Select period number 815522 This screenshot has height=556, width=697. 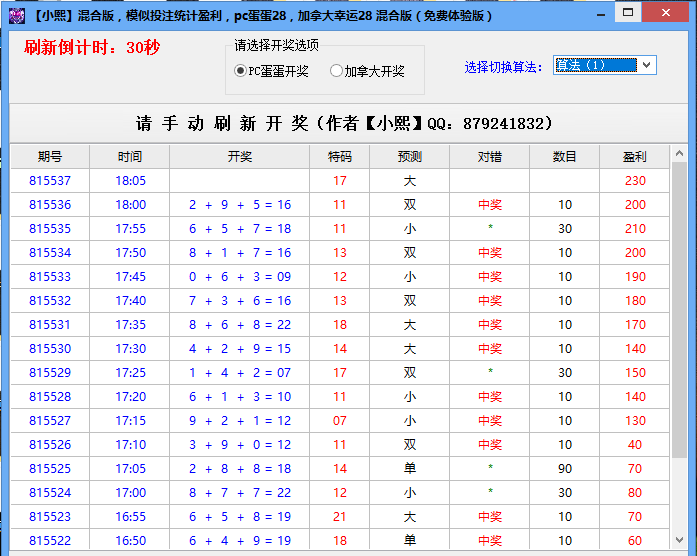[50, 541]
